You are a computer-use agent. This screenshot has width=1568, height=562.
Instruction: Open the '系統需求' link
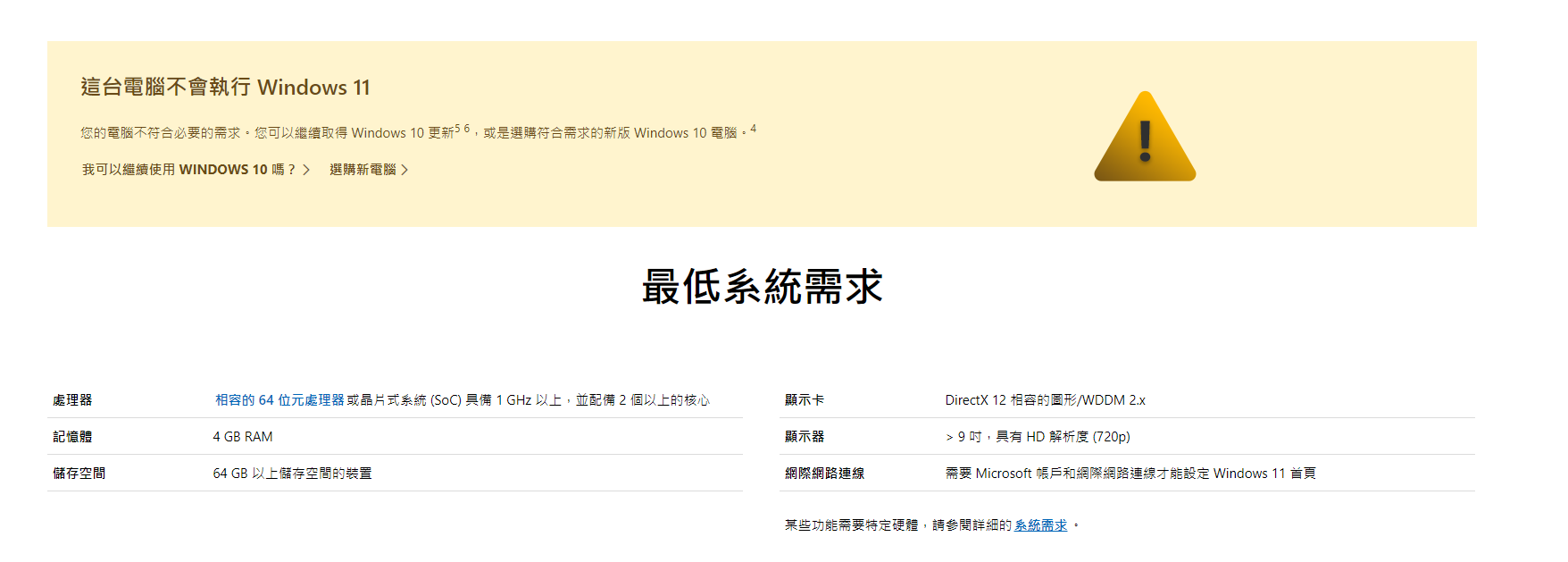click(x=1040, y=525)
